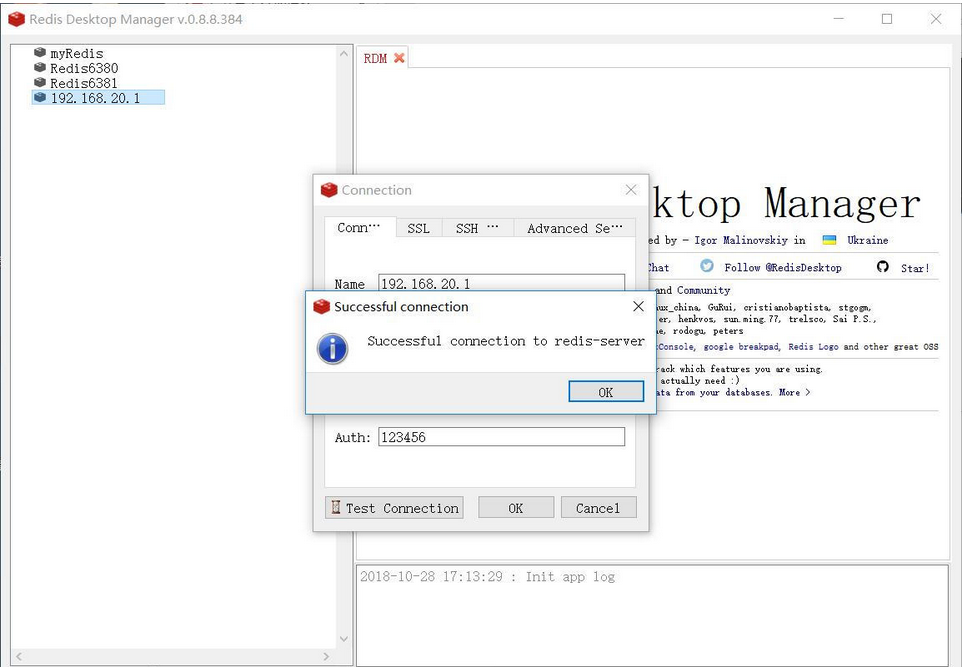The image size is (971, 667).
Task: Select 192.168.20.1 connection in tree
Action: 98,98
